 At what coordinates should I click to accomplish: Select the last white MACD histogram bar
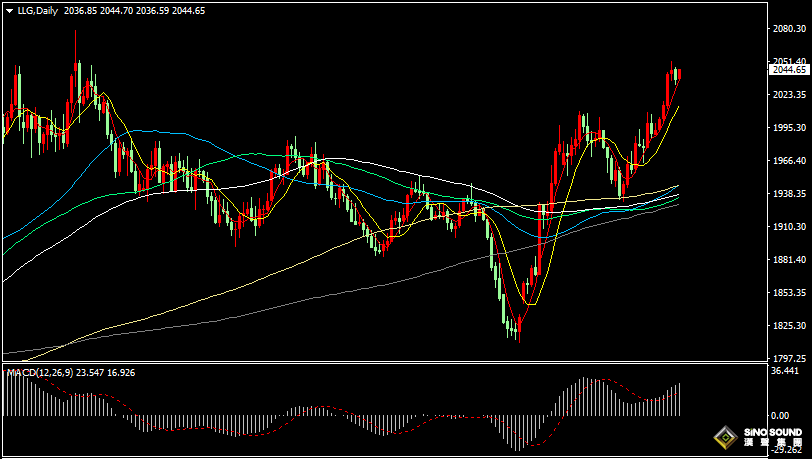pos(679,399)
